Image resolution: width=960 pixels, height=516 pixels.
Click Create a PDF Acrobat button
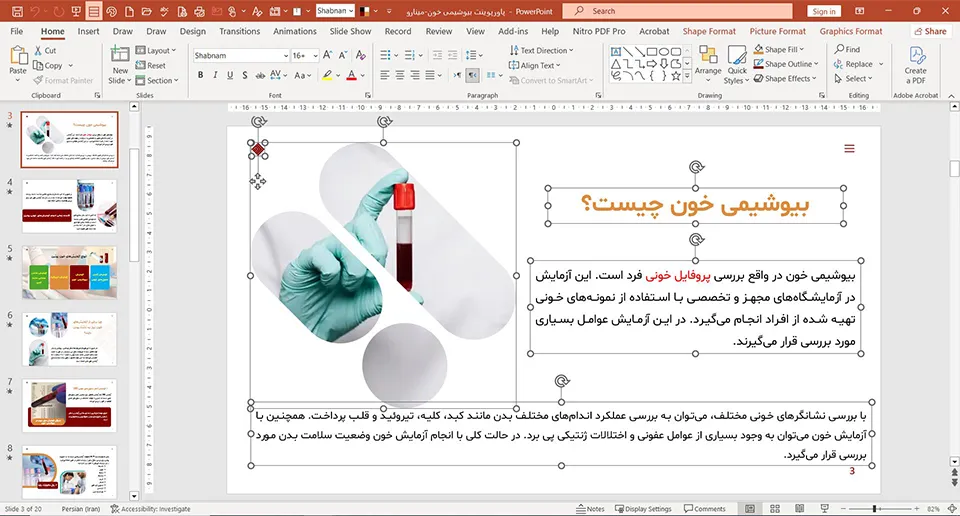click(x=915, y=65)
